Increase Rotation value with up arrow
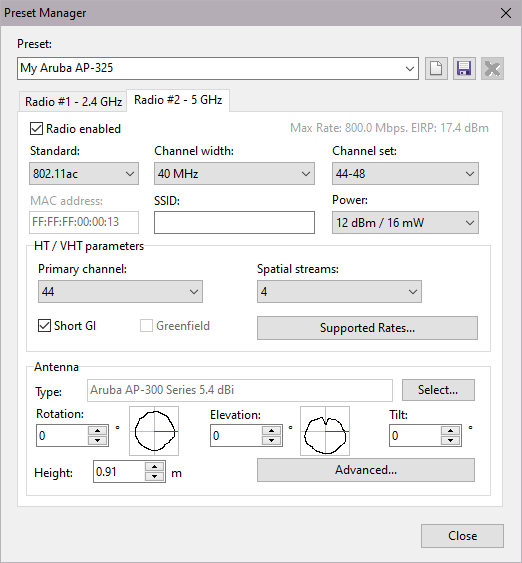 [x=97, y=431]
